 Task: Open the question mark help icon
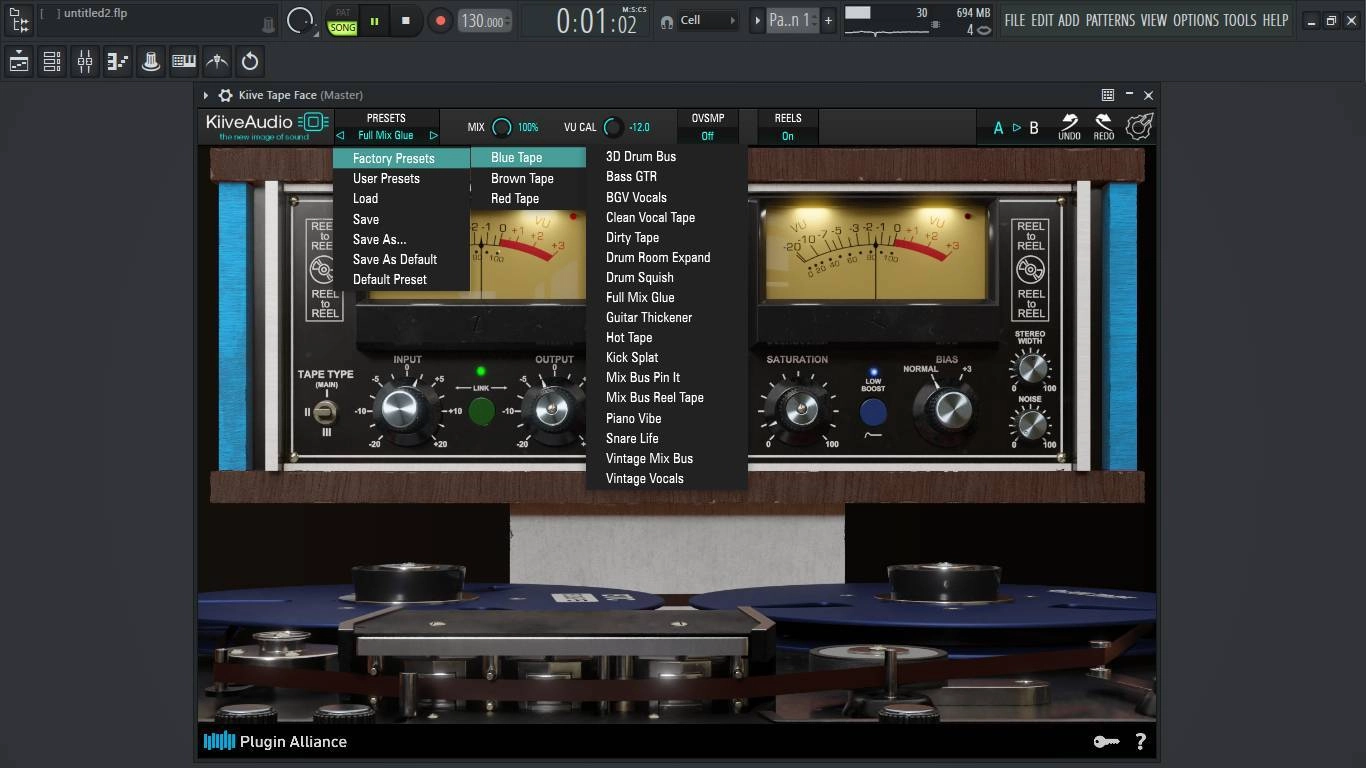tap(1140, 741)
